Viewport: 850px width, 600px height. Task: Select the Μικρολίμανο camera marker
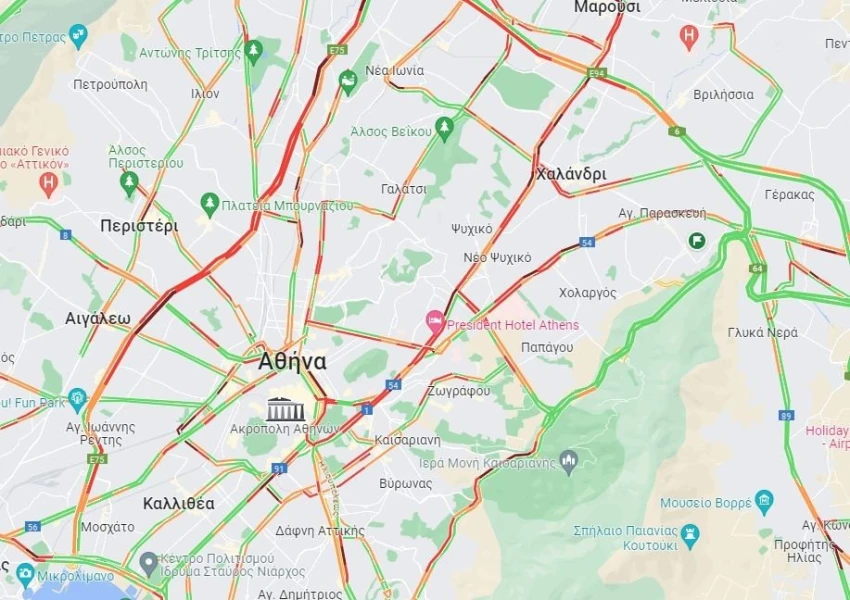click(x=25, y=575)
